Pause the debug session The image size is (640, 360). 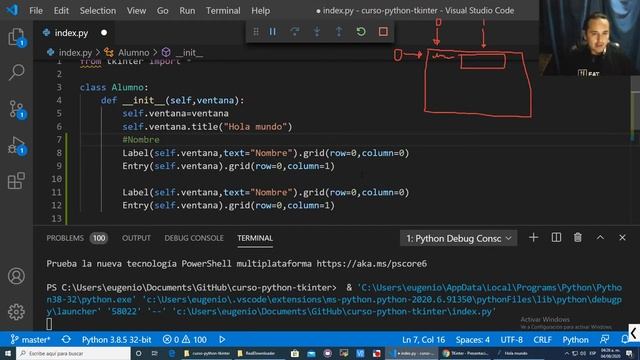273,31
